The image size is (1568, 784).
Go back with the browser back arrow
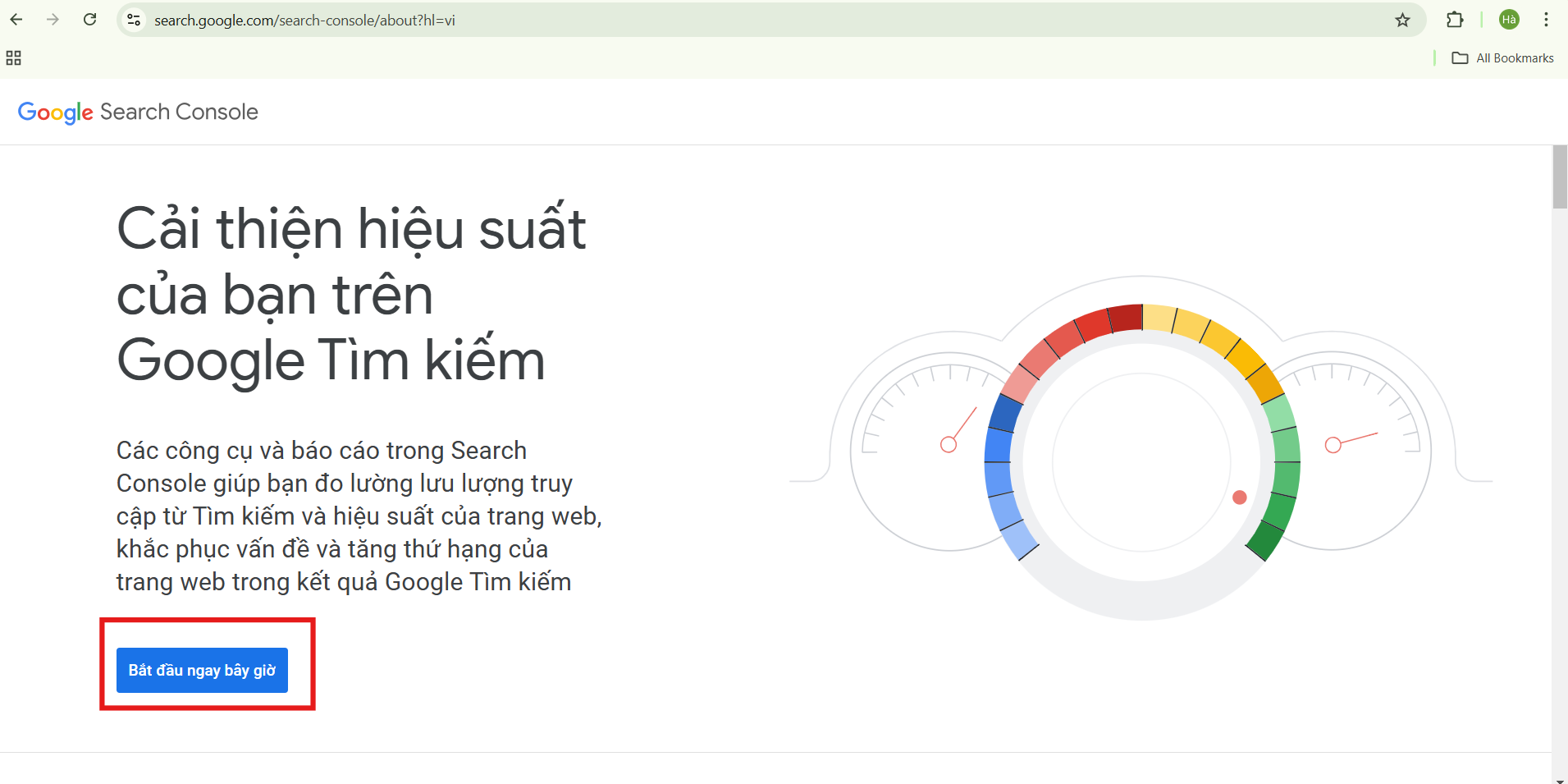point(16,20)
